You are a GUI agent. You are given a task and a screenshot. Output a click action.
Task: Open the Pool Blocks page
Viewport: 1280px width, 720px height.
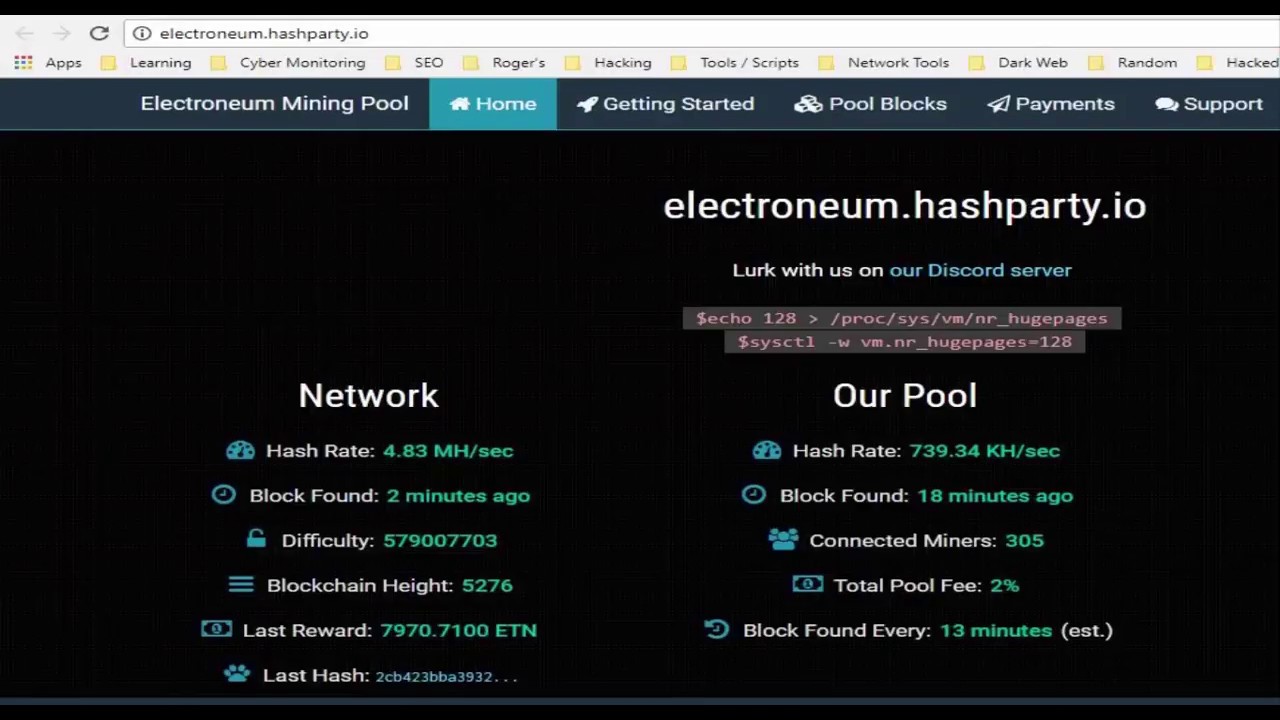tap(870, 104)
